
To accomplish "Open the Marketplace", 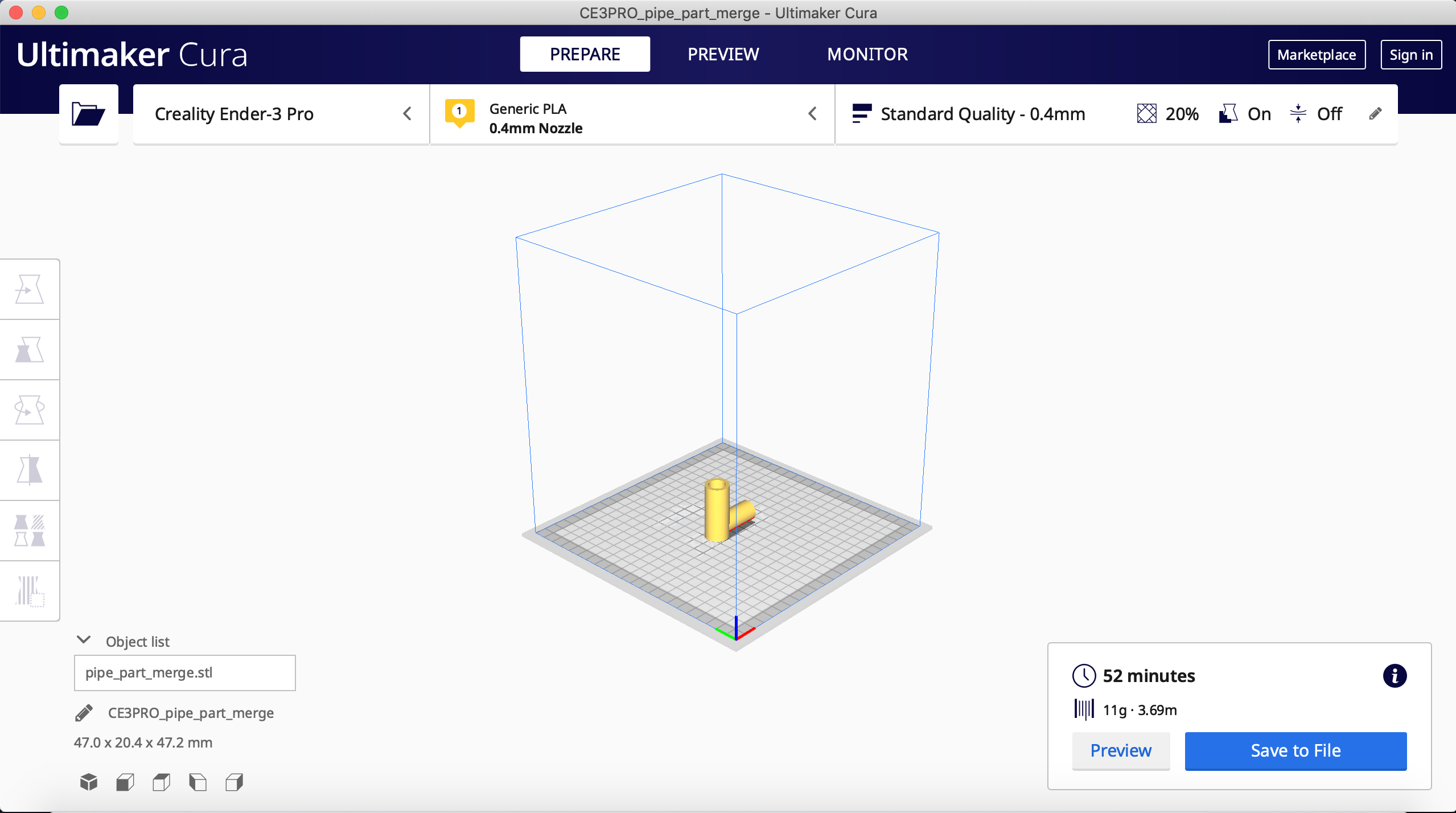I will click(x=1317, y=55).
